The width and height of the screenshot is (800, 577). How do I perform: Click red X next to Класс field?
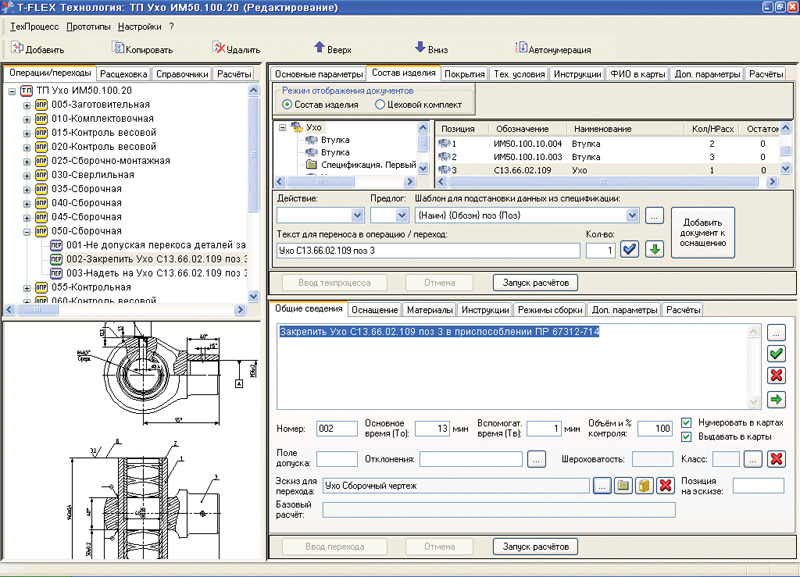click(776, 459)
